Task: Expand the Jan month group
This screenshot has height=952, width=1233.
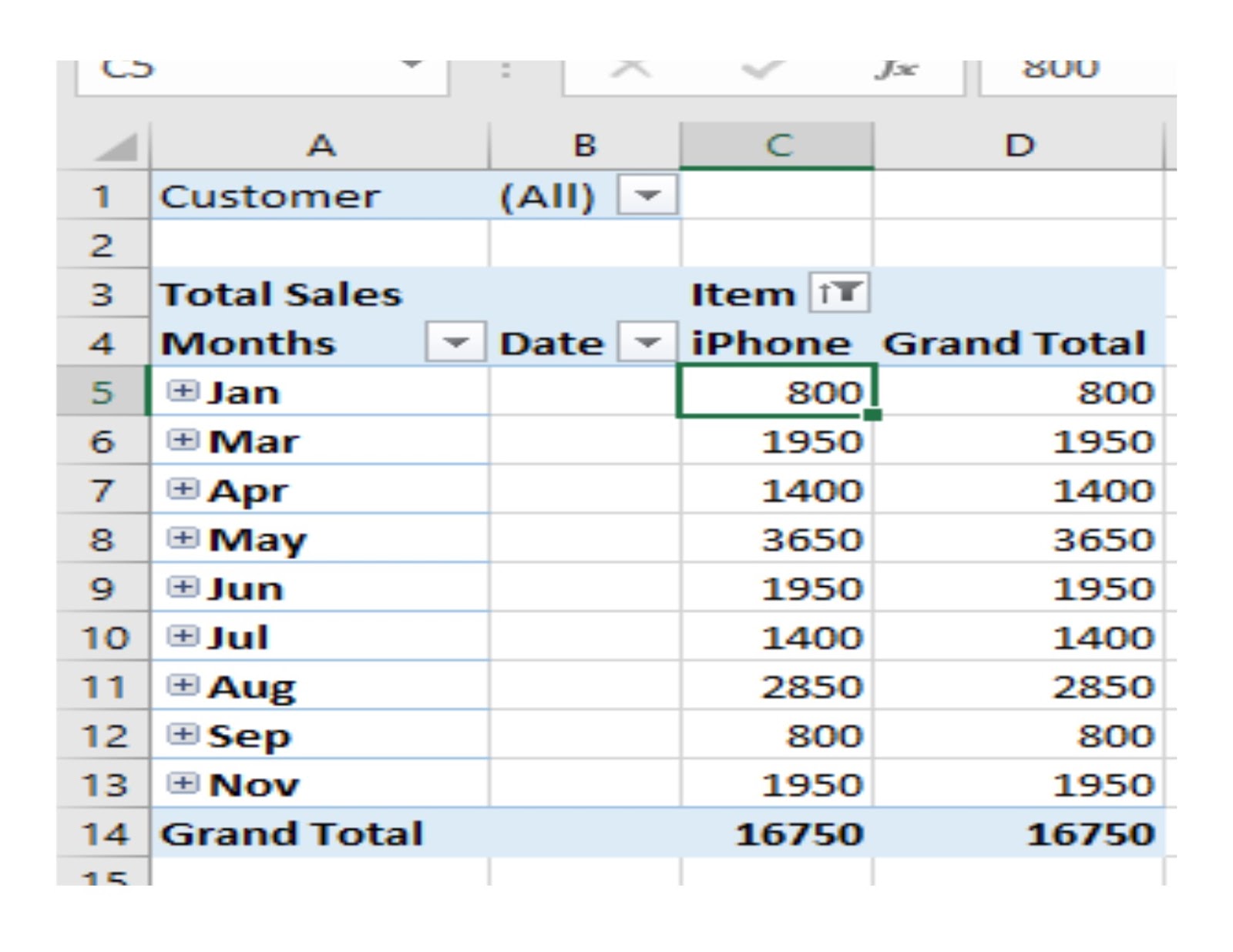Action: coord(182,391)
